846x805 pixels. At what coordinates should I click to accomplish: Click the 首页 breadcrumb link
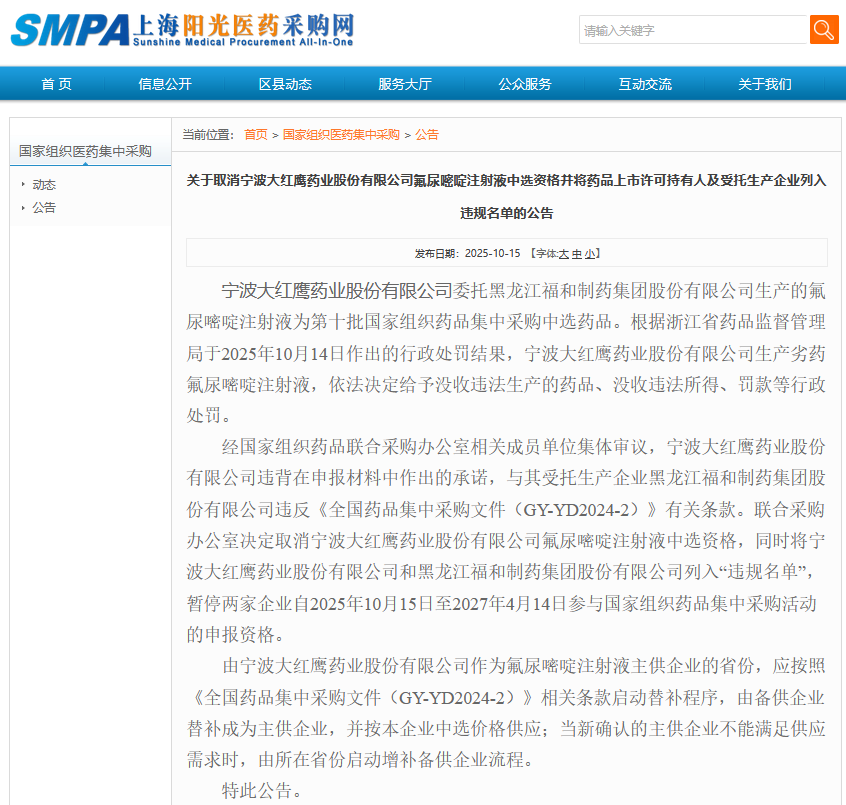coord(255,134)
